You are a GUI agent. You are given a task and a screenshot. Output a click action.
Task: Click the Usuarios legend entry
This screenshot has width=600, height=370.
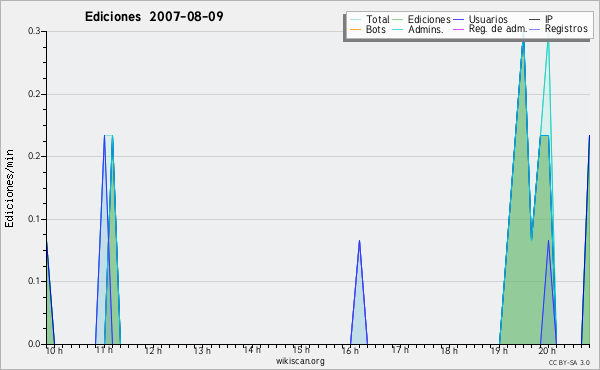coord(481,19)
